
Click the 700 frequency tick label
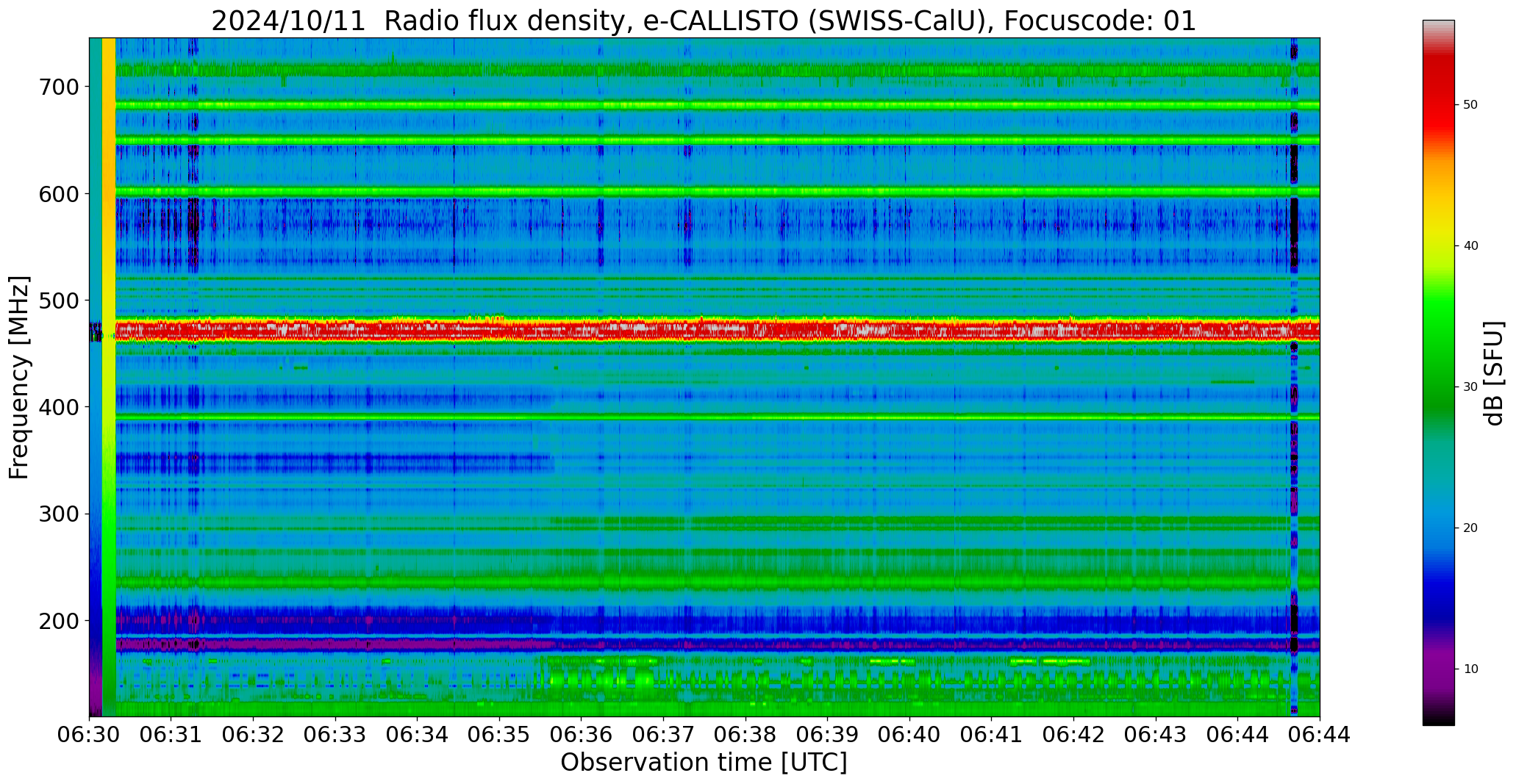59,87
